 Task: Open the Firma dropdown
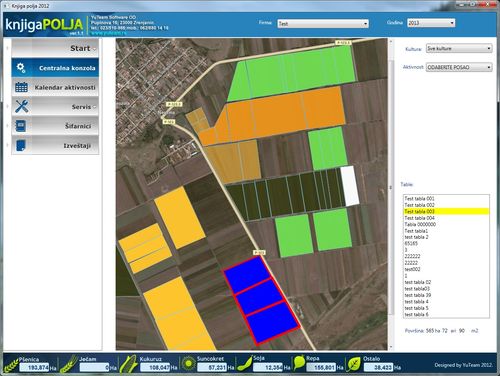tap(323, 24)
